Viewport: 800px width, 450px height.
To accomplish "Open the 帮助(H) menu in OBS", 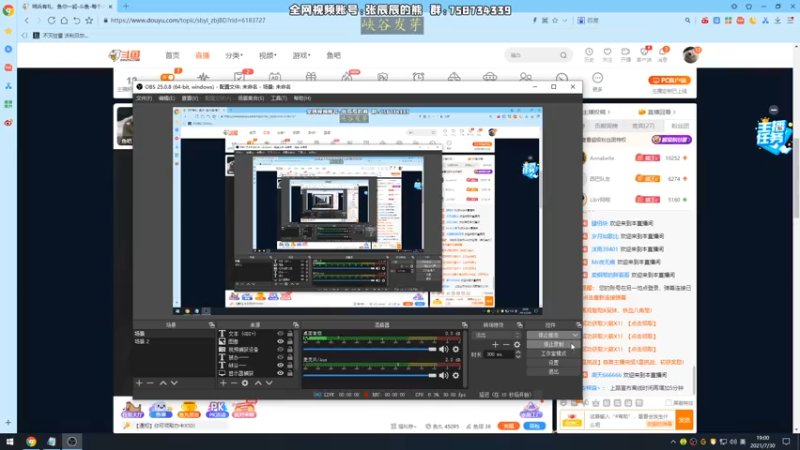I will [x=302, y=98].
